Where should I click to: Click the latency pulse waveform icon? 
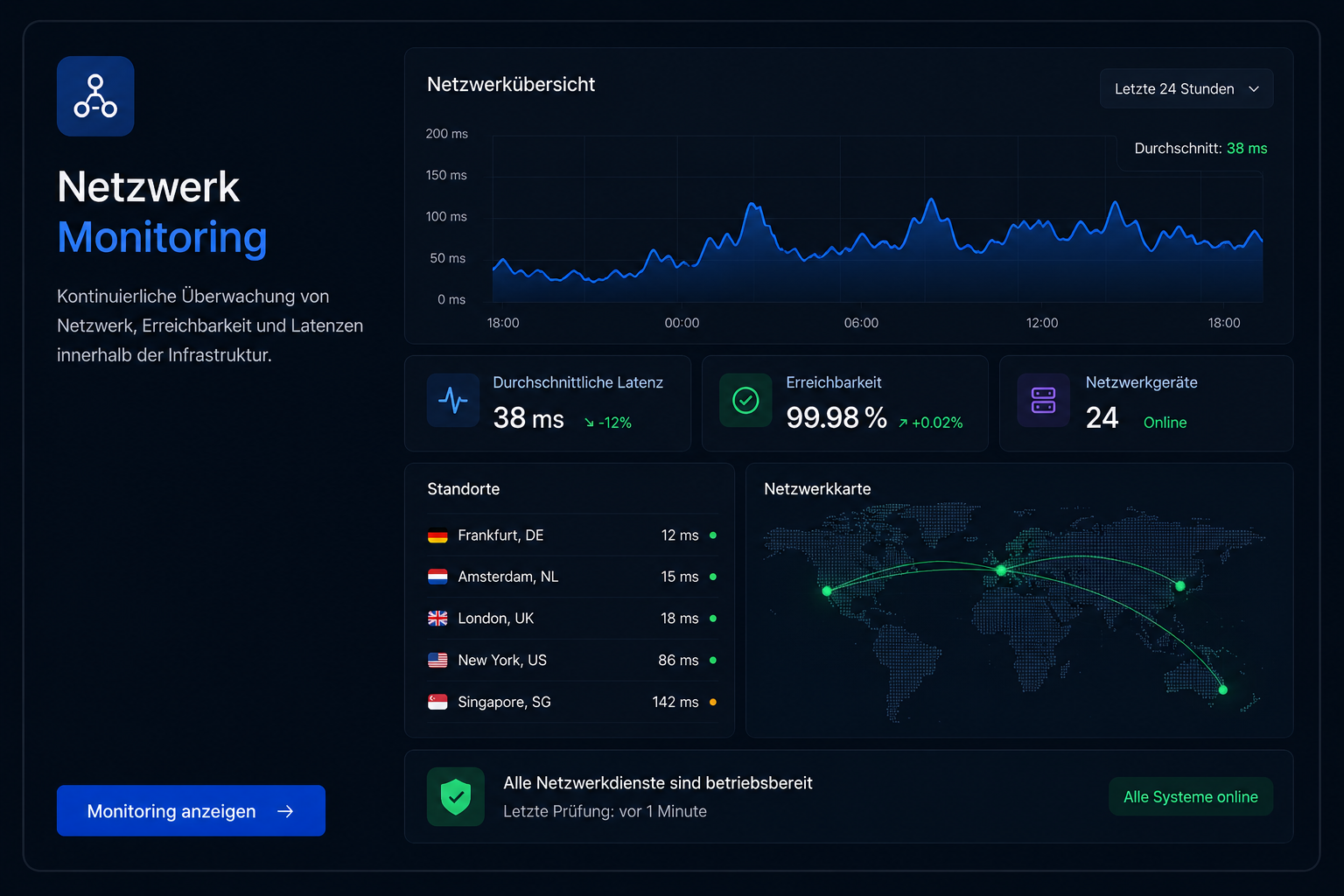[x=453, y=400]
